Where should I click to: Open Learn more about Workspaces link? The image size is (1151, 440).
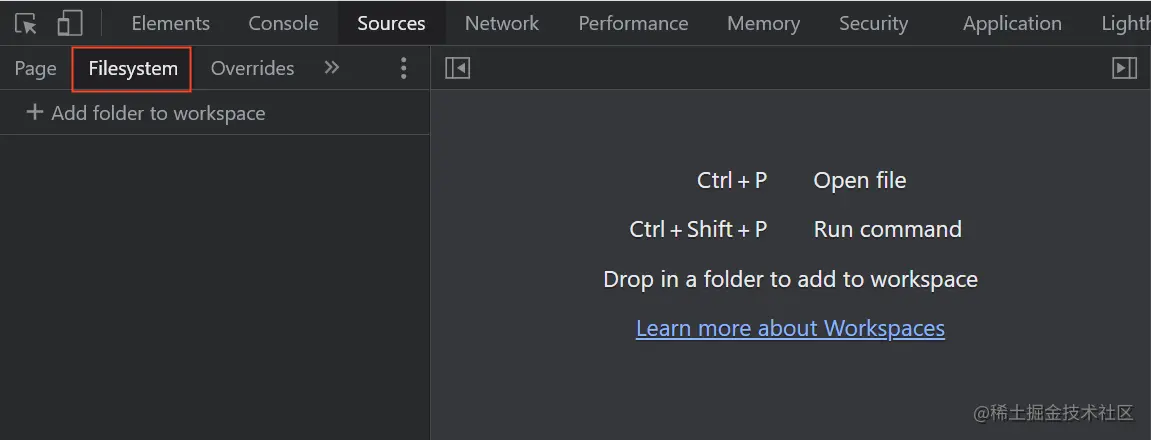click(790, 328)
